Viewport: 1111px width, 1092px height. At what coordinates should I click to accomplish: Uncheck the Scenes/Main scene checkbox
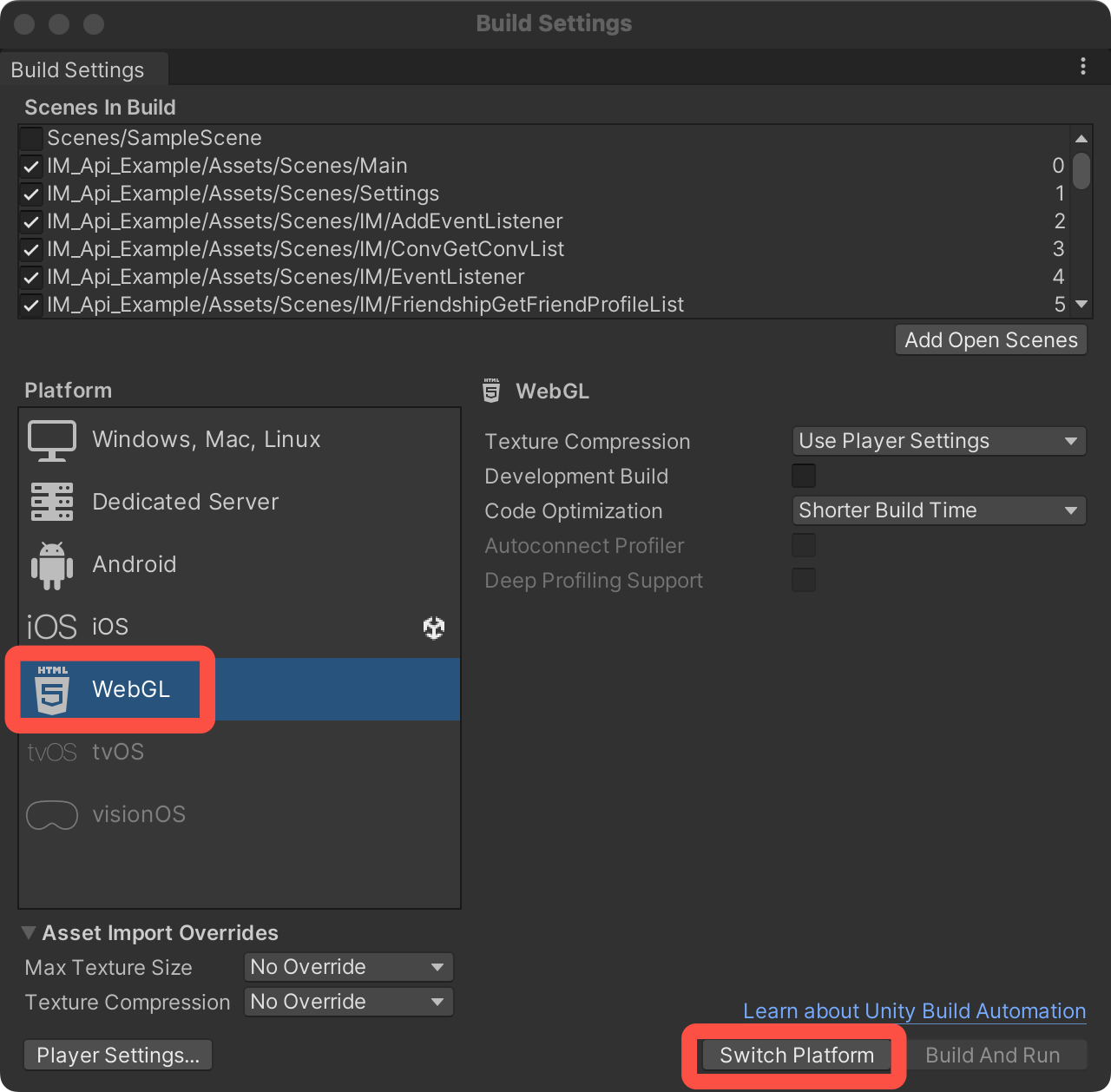(x=31, y=167)
